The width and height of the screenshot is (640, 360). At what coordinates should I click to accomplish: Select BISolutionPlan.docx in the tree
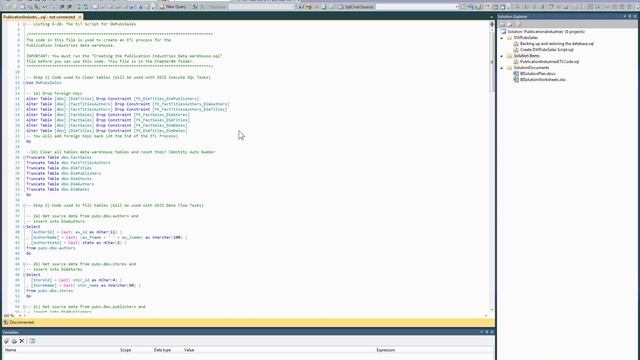(538, 73)
